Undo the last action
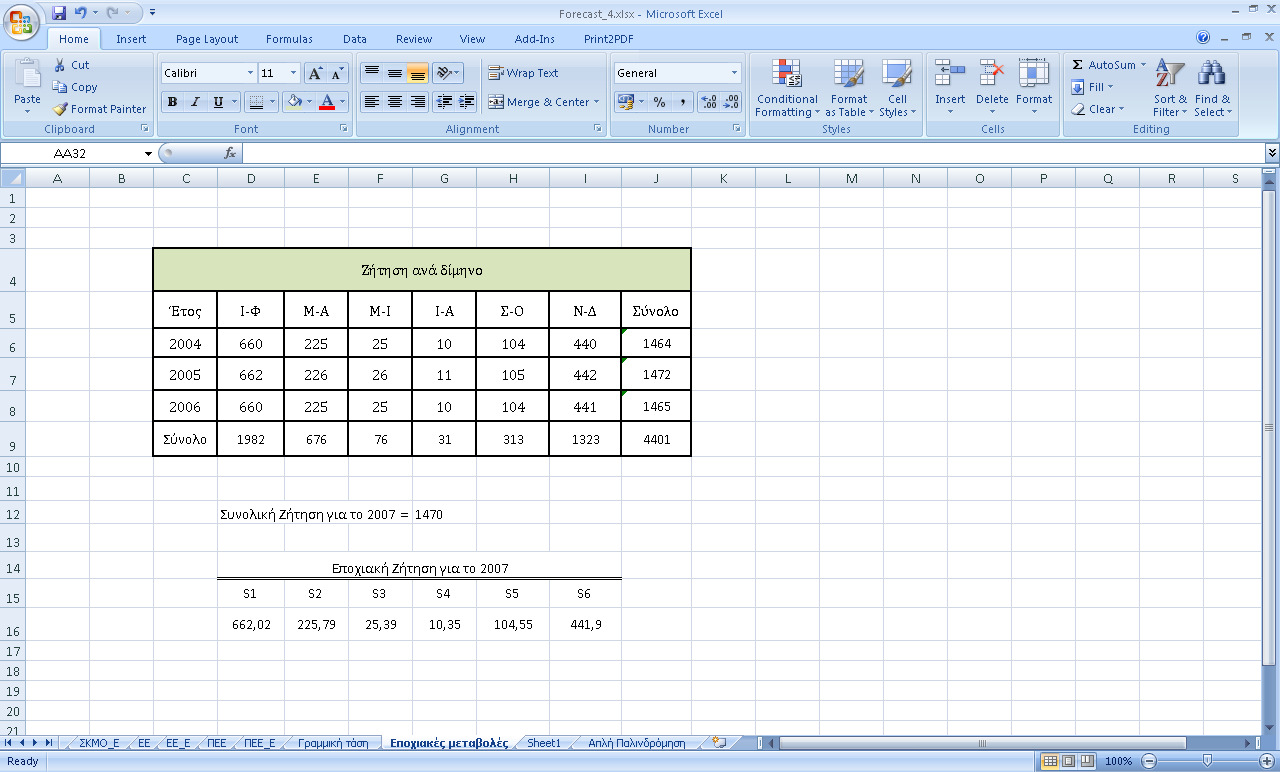 [x=81, y=13]
